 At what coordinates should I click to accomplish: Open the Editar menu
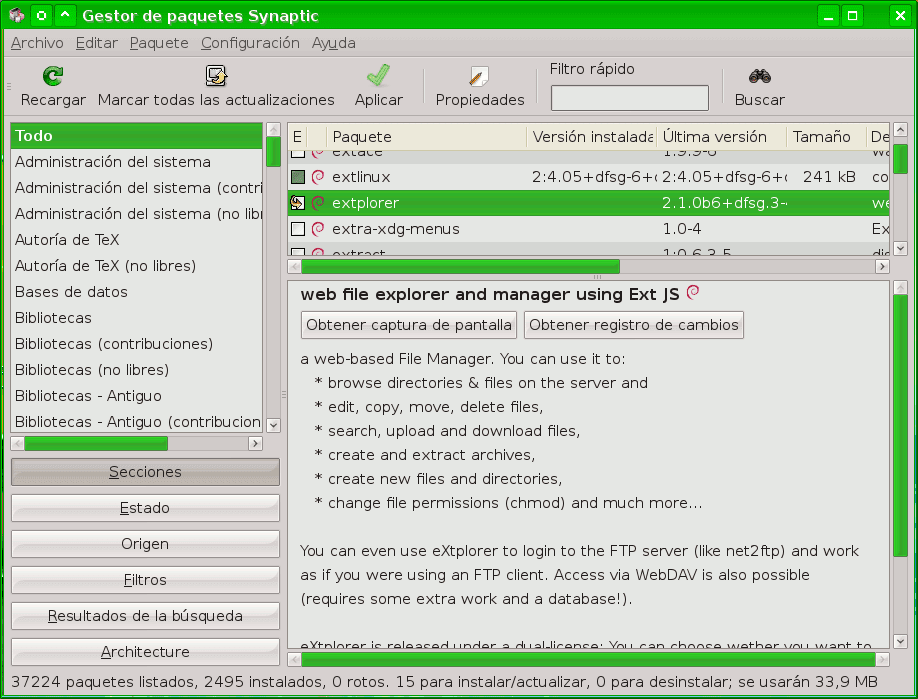click(97, 43)
